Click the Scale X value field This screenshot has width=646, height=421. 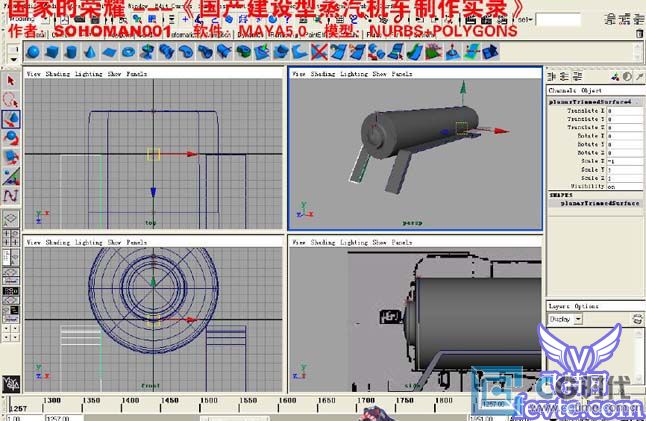pos(624,161)
